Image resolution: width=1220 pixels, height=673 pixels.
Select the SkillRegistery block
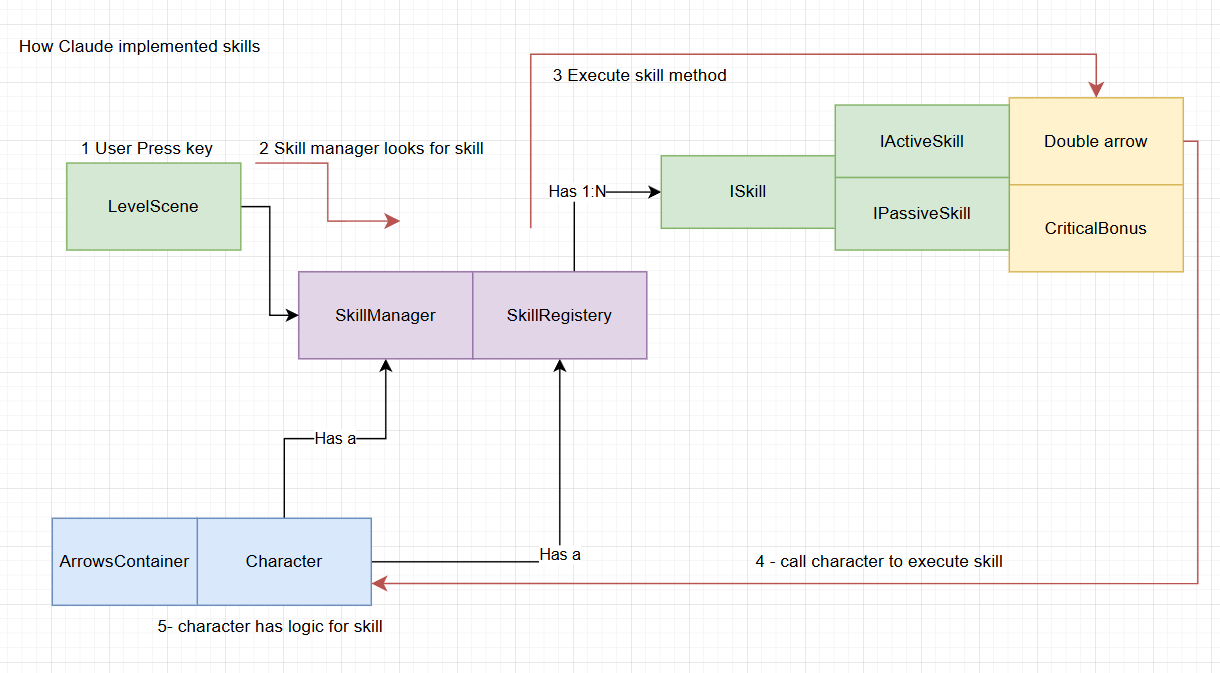[x=559, y=315]
